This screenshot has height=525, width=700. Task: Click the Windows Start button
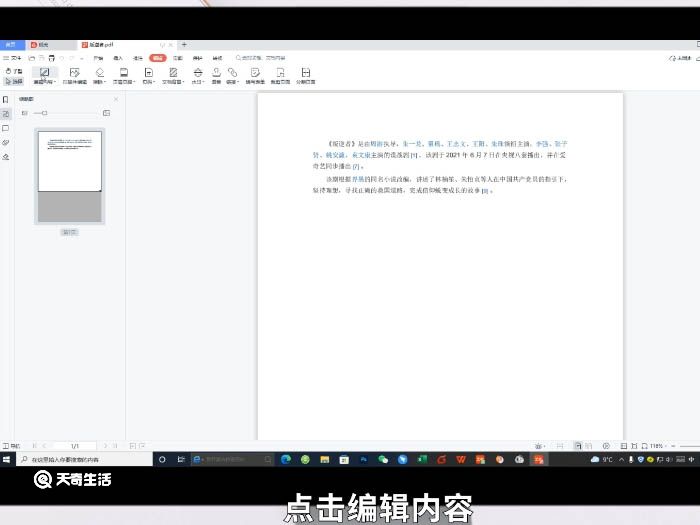7,459
